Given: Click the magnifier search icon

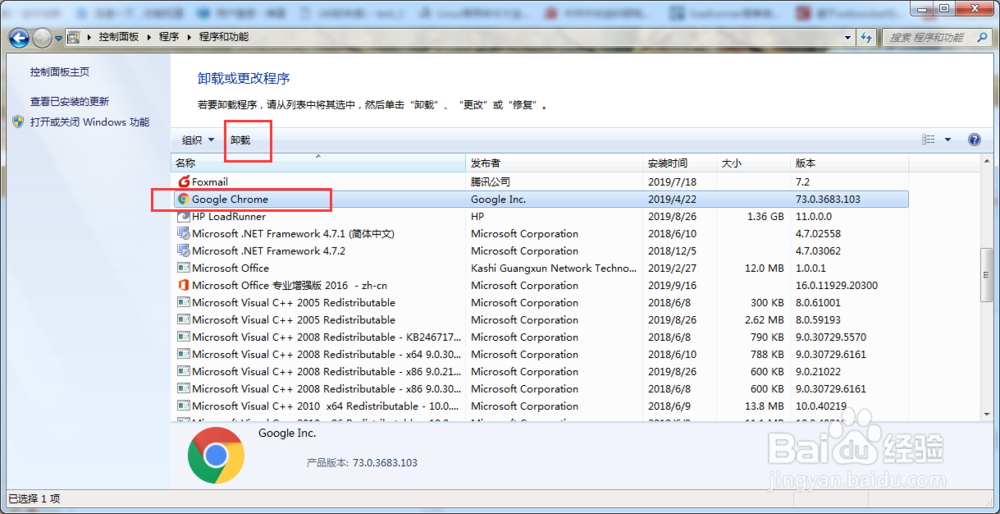Looking at the screenshot, I should 982,38.
